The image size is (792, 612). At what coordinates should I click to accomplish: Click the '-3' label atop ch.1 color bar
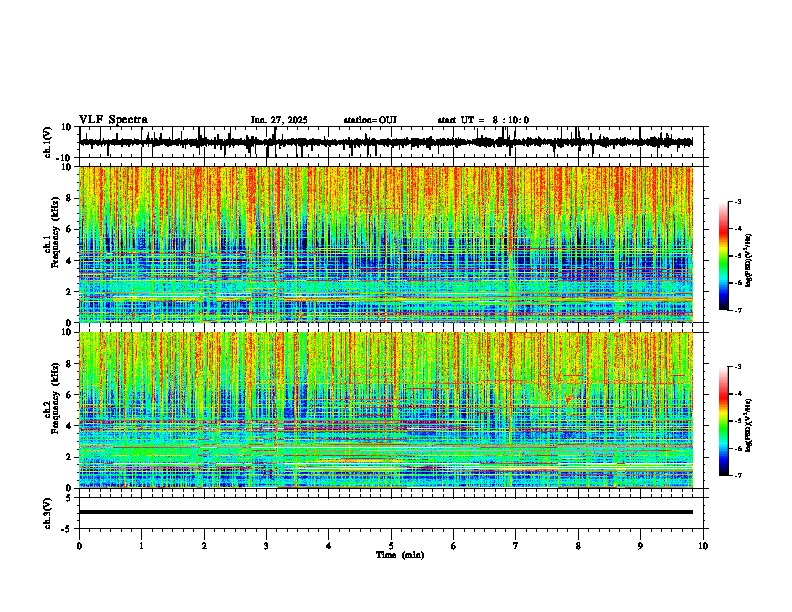(738, 201)
